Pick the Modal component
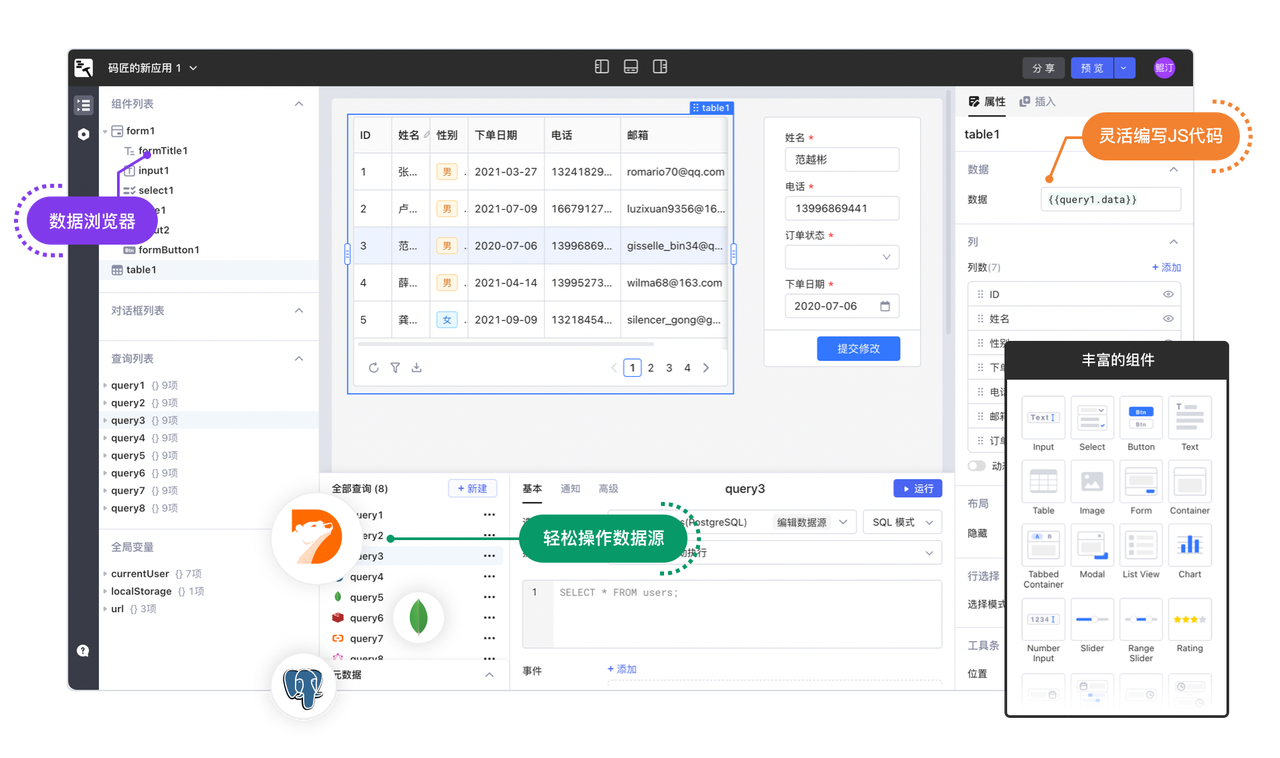The width and height of the screenshot is (1280, 758). 1092,553
